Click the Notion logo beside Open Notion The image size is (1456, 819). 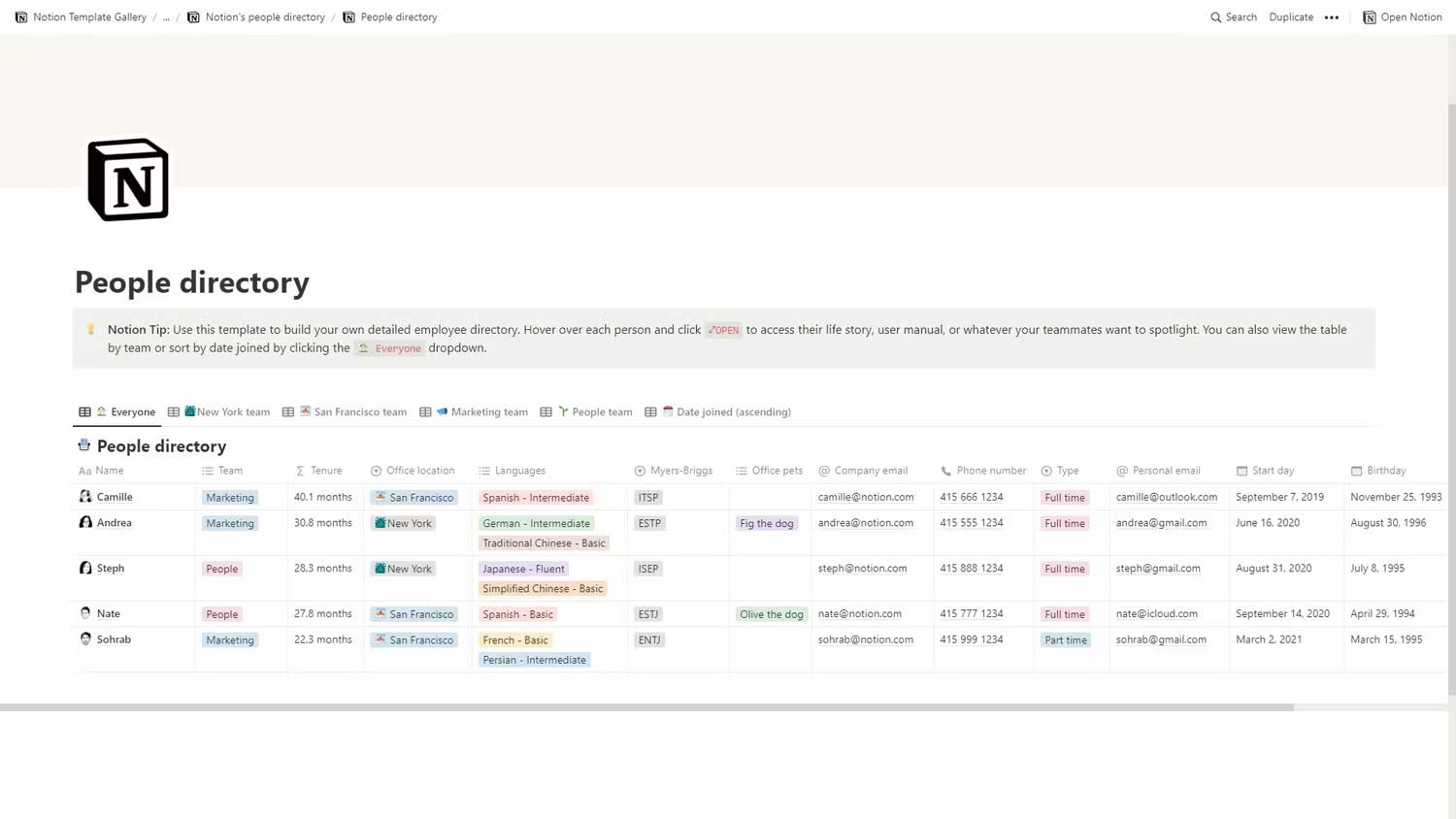point(1369,17)
